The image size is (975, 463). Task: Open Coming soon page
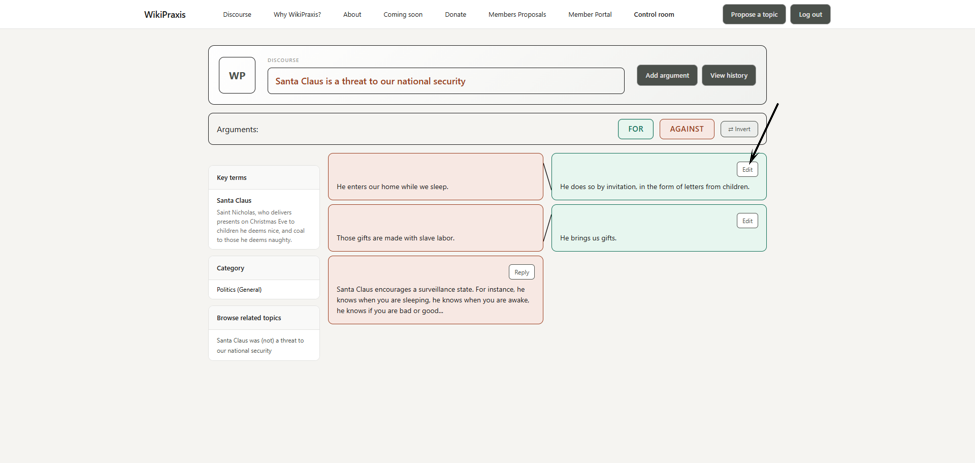pos(403,14)
